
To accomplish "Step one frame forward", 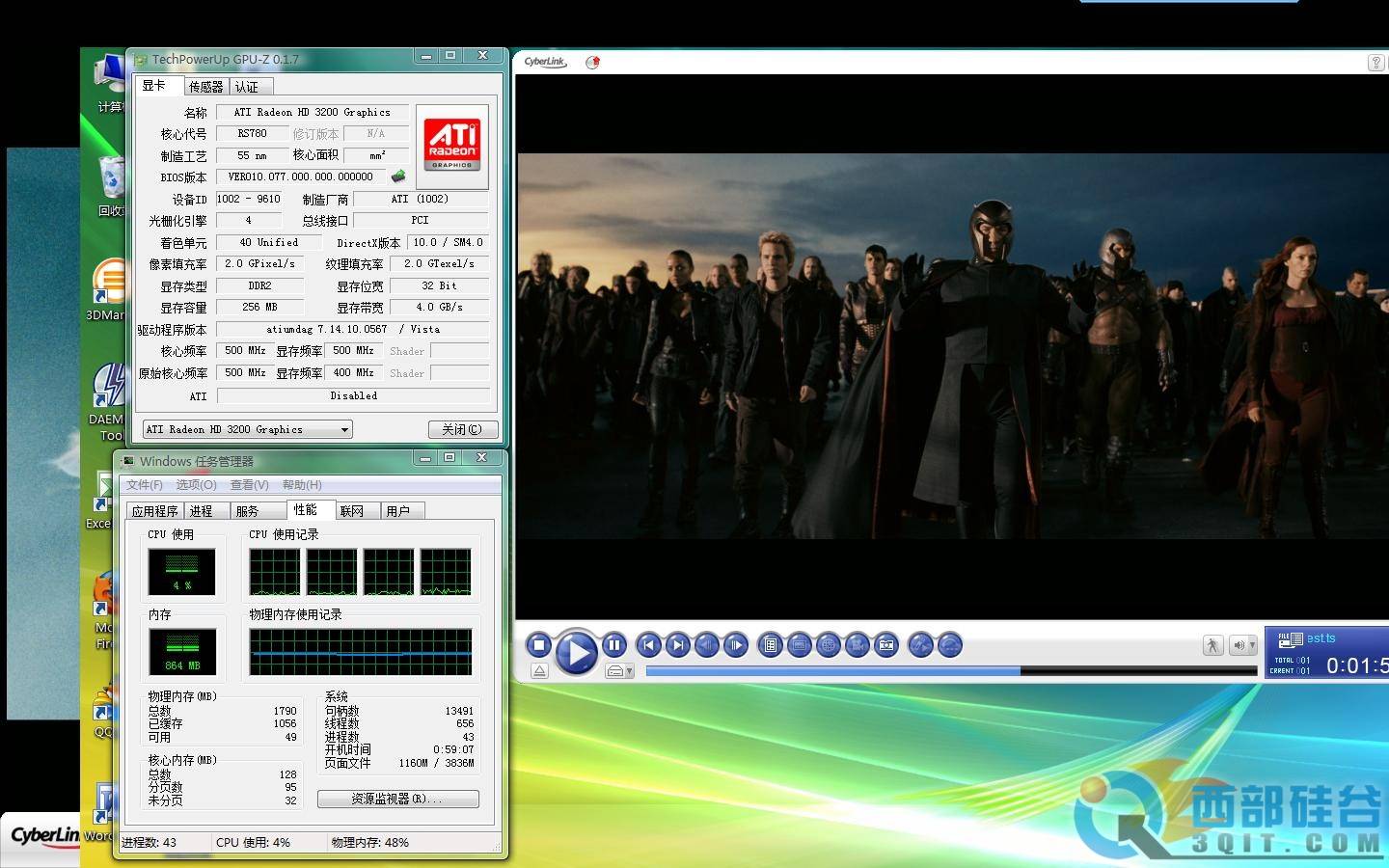I will tap(736, 645).
